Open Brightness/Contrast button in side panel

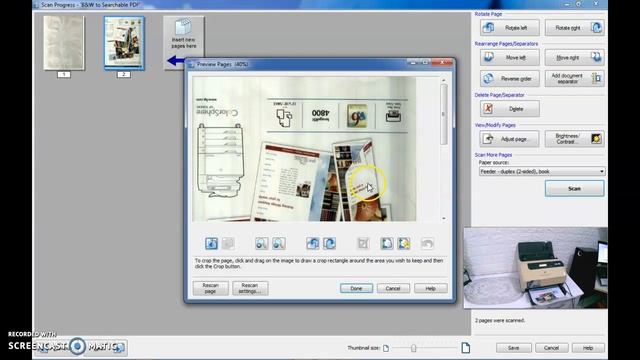click(x=574, y=139)
